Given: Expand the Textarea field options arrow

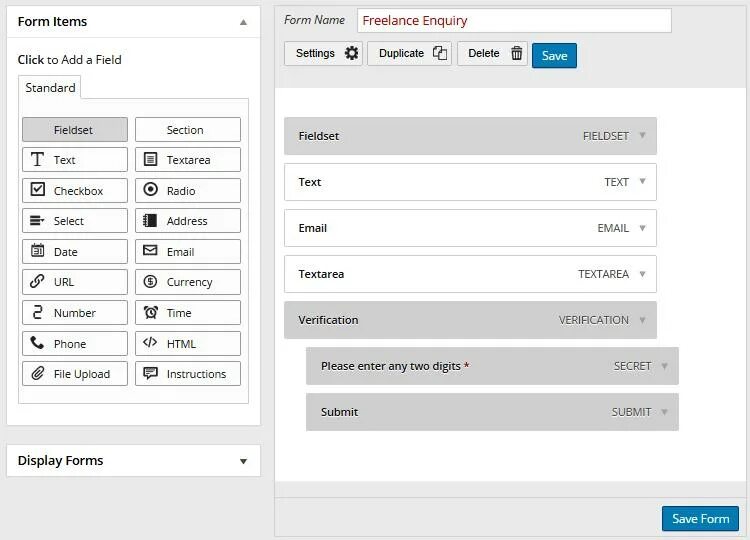Looking at the screenshot, I should 642,274.
